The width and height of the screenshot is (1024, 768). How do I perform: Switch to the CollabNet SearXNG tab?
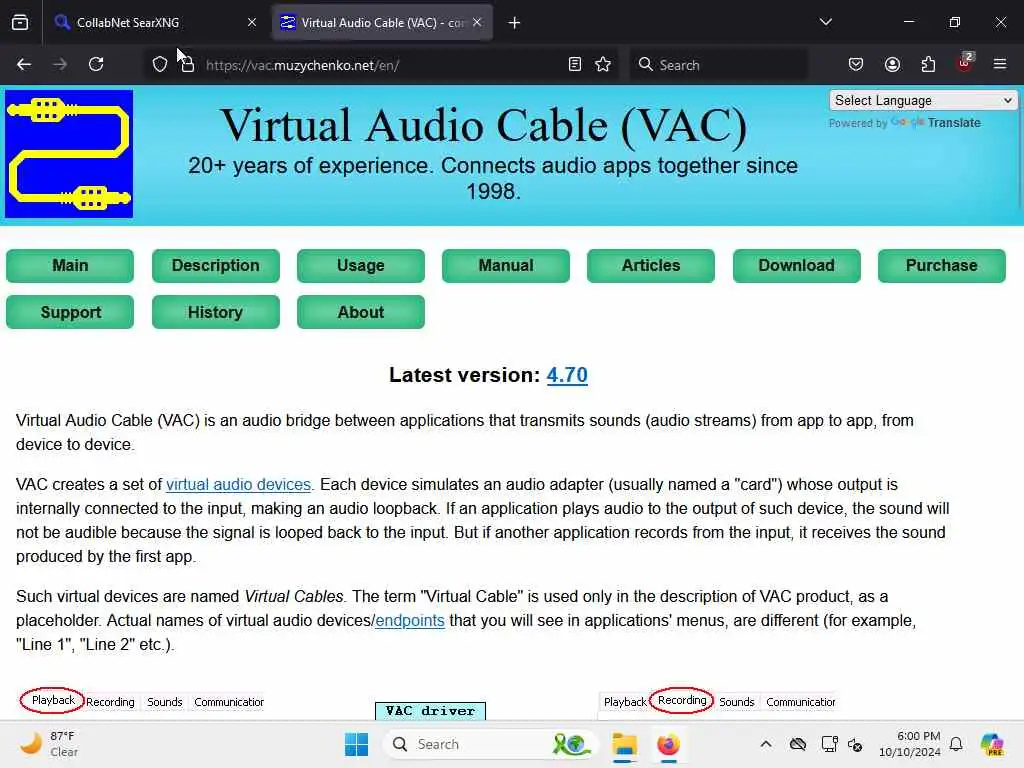pyautogui.click(x=155, y=22)
